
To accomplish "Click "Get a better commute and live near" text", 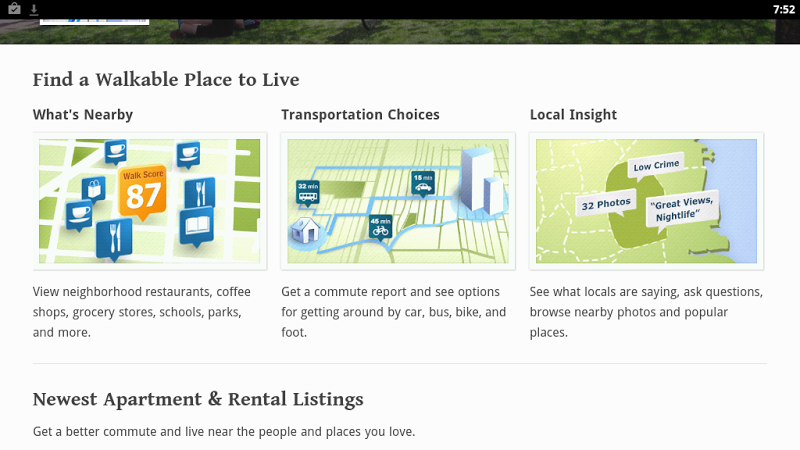I will point(224,432).
